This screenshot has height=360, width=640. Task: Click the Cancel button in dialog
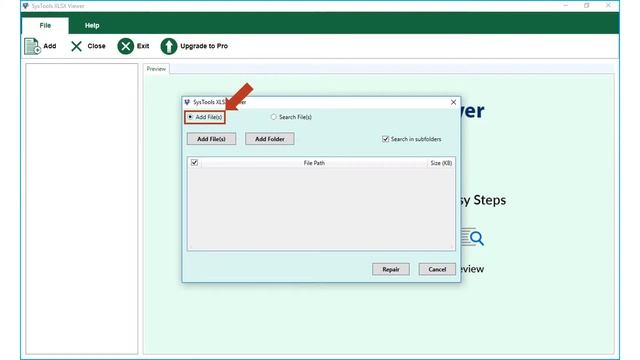coord(437,269)
